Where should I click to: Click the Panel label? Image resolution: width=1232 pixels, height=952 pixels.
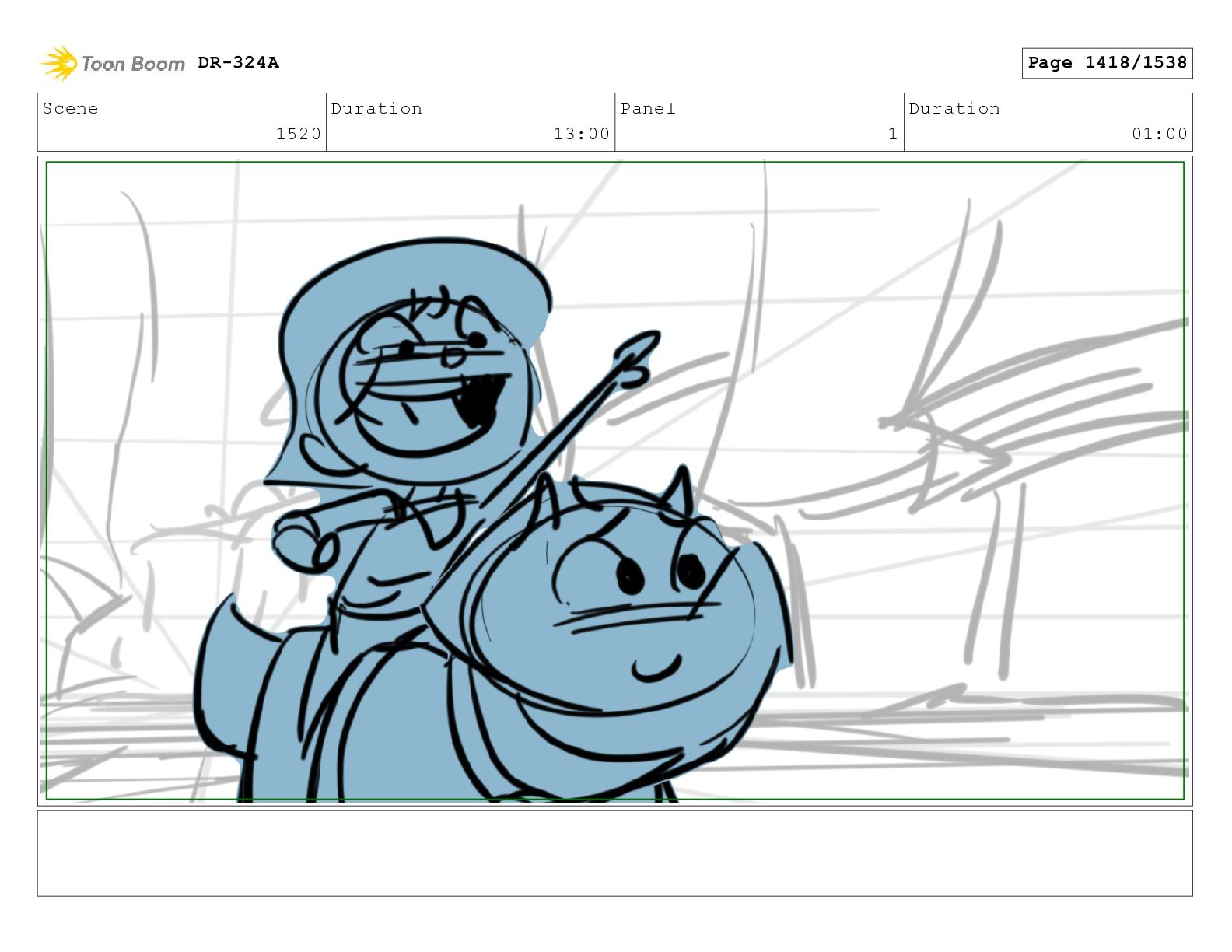click(648, 108)
